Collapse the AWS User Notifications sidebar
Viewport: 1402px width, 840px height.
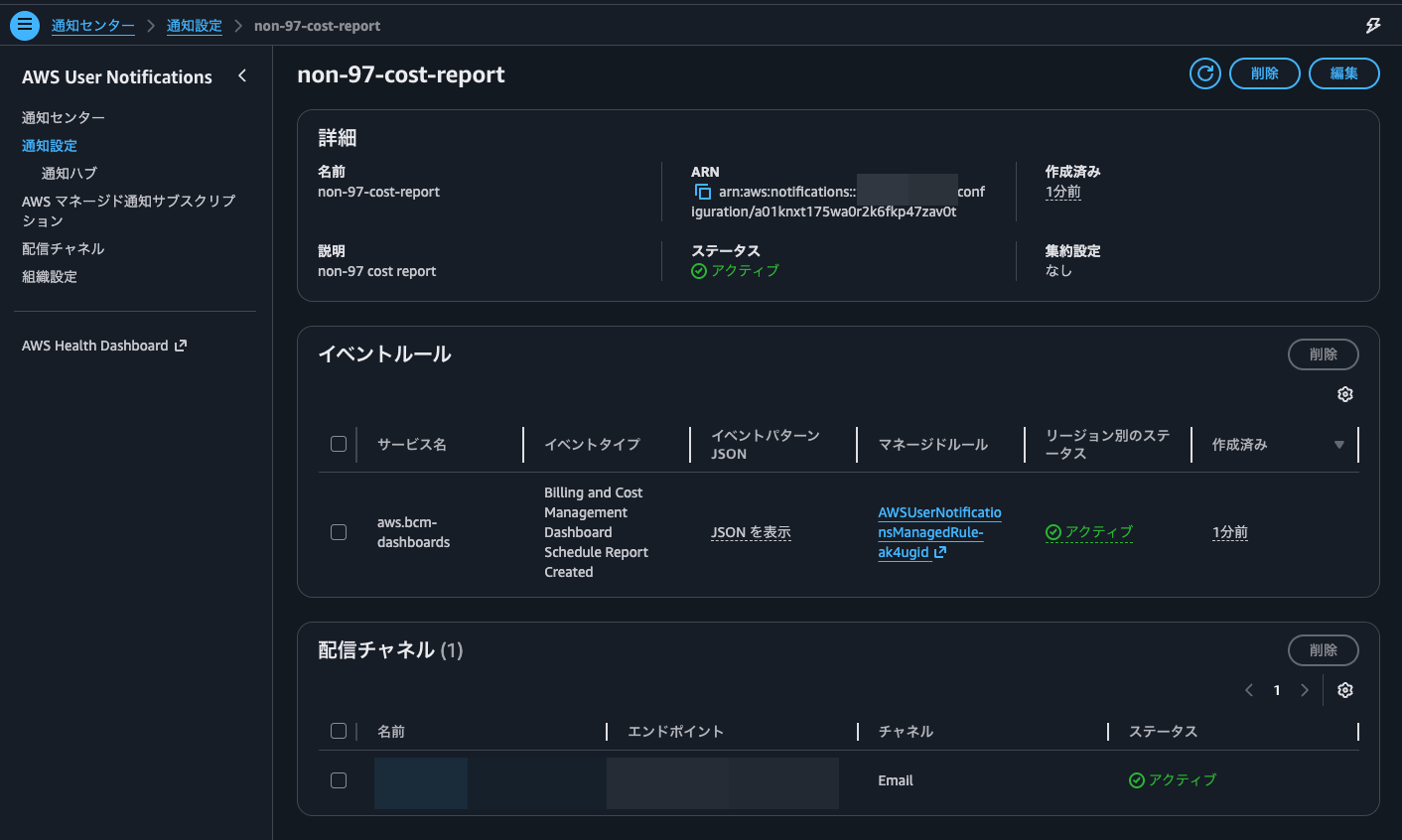242,76
